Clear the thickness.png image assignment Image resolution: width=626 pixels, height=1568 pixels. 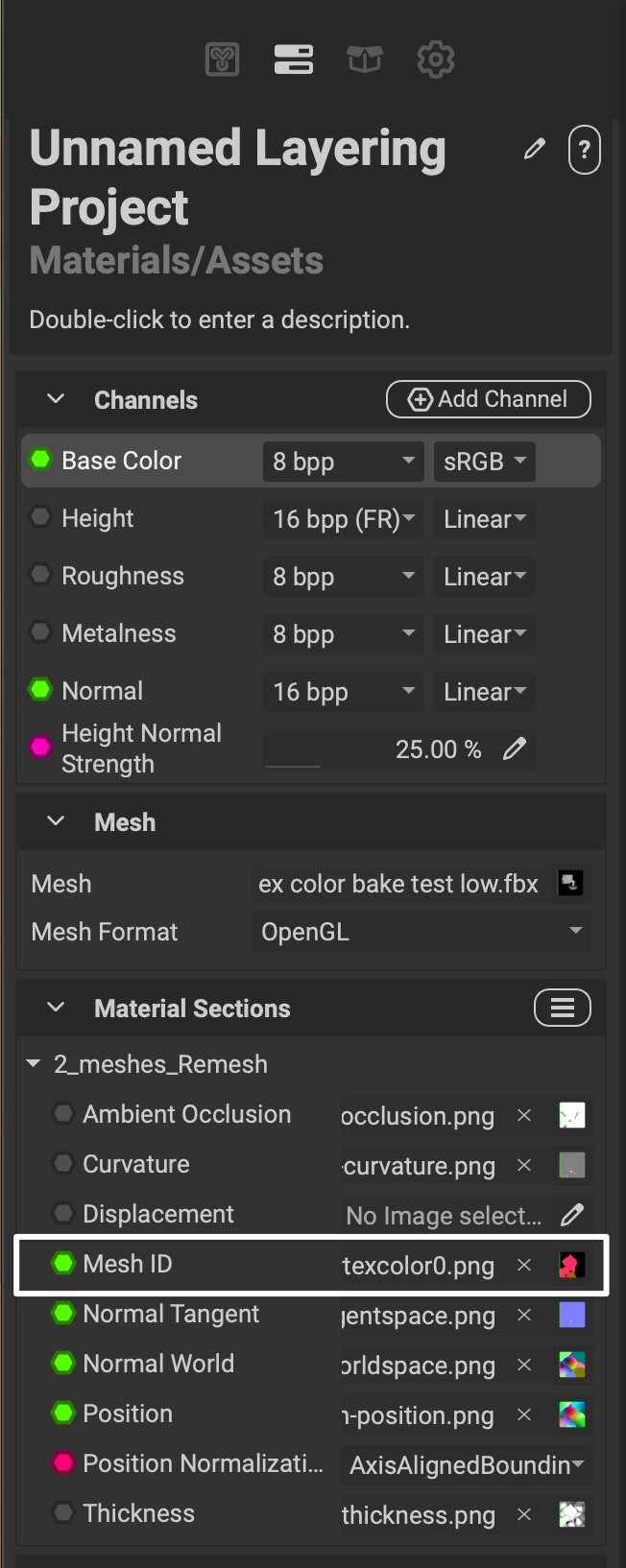pyautogui.click(x=524, y=1514)
